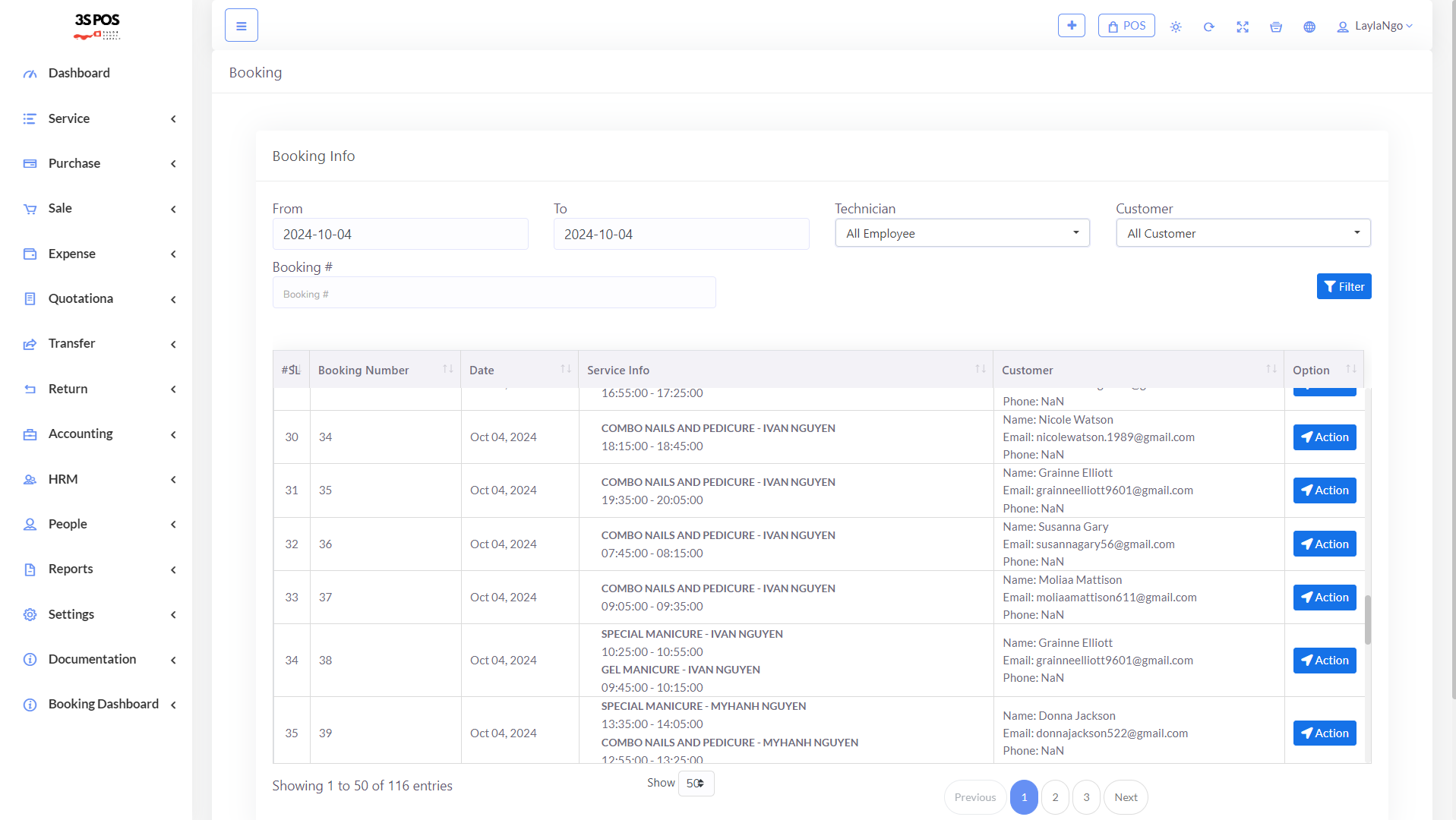The image size is (1456, 820).
Task: Open the Technician All Employee dropdown
Action: point(962,233)
